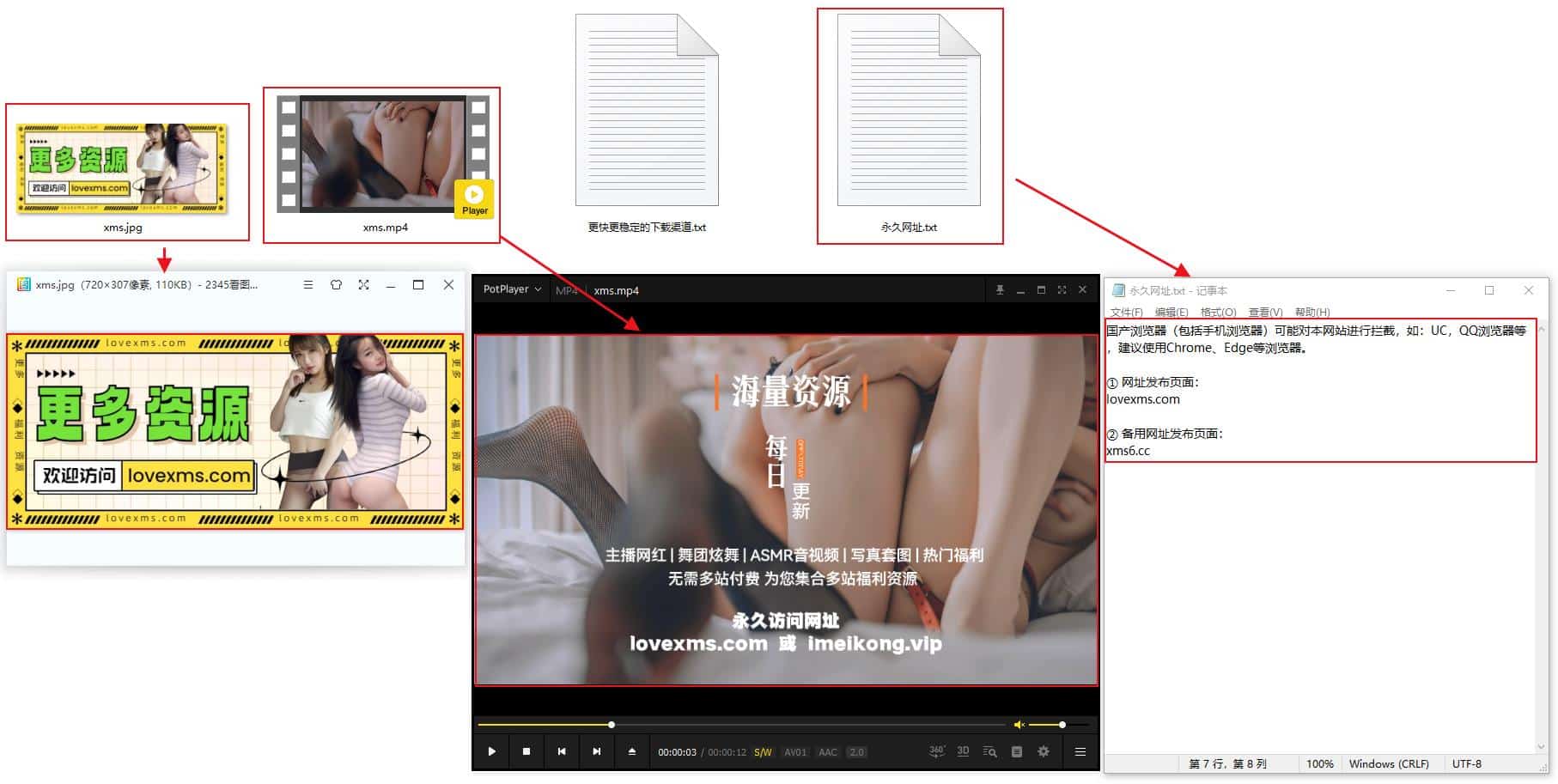Click the skin shirt icon in image viewer

[336, 285]
